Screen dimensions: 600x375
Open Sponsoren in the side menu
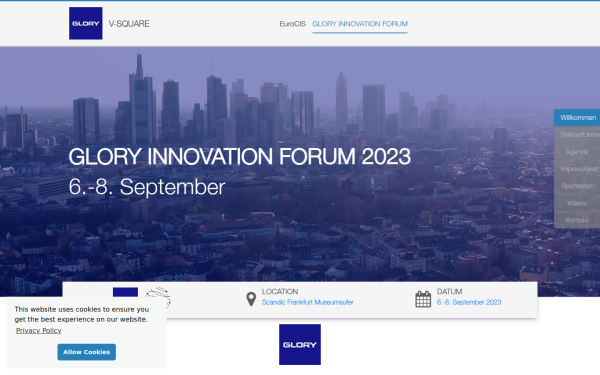[x=577, y=186]
